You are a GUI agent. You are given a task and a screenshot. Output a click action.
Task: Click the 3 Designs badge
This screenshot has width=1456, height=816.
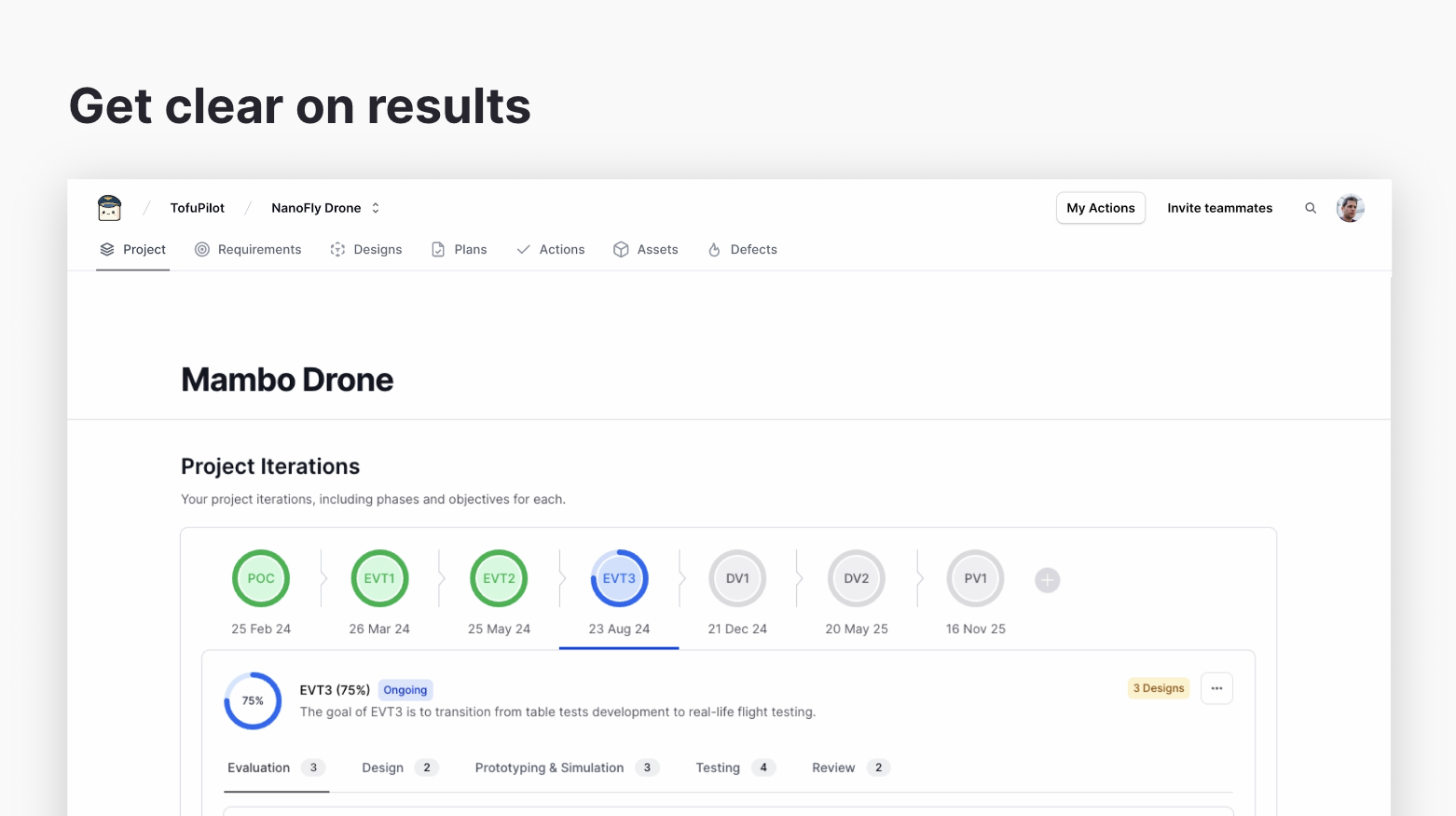[1159, 688]
